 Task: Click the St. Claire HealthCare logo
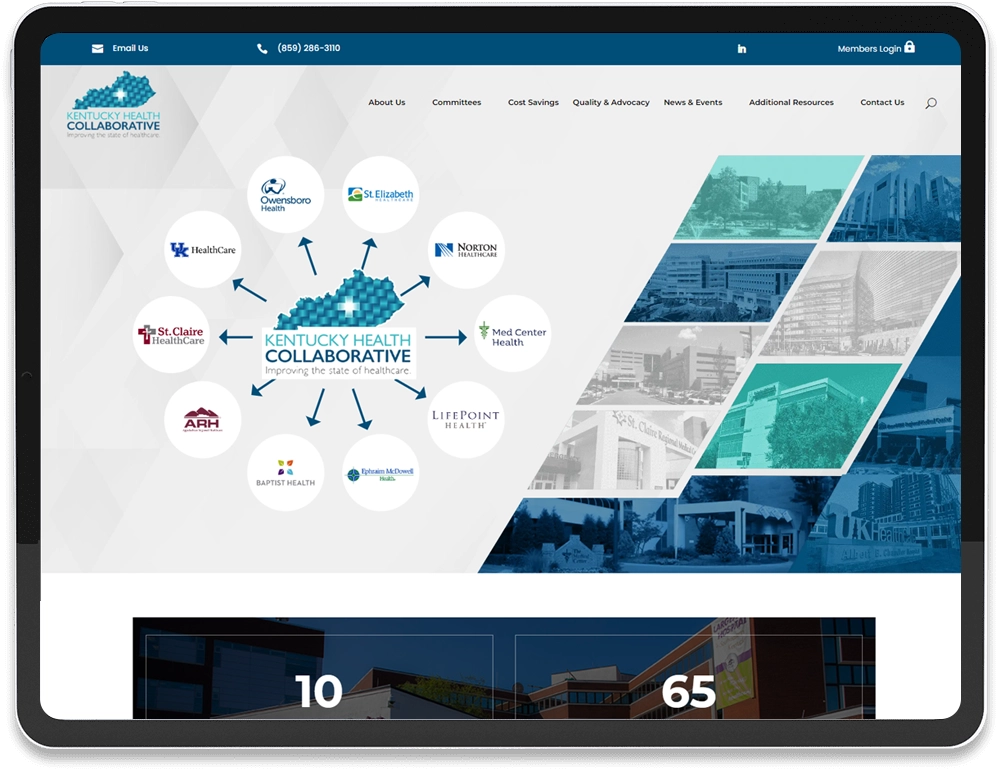click(x=171, y=335)
